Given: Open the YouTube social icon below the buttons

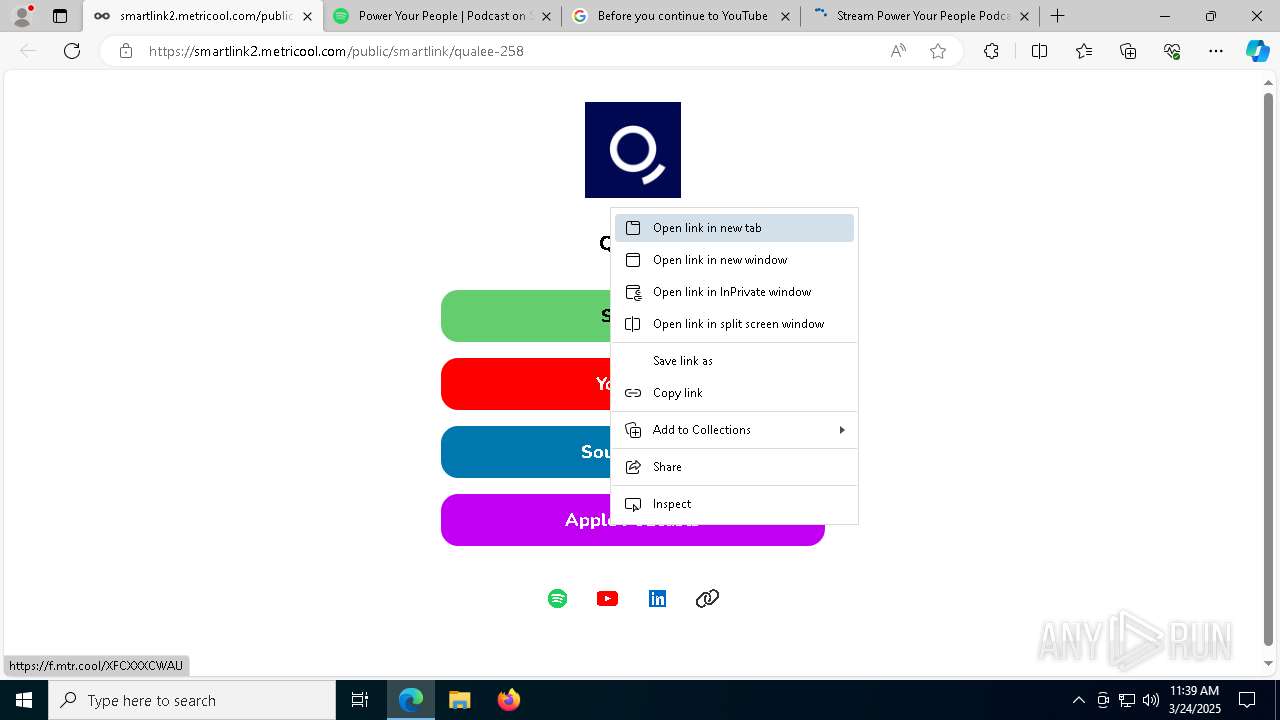Looking at the screenshot, I should pyautogui.click(x=607, y=598).
